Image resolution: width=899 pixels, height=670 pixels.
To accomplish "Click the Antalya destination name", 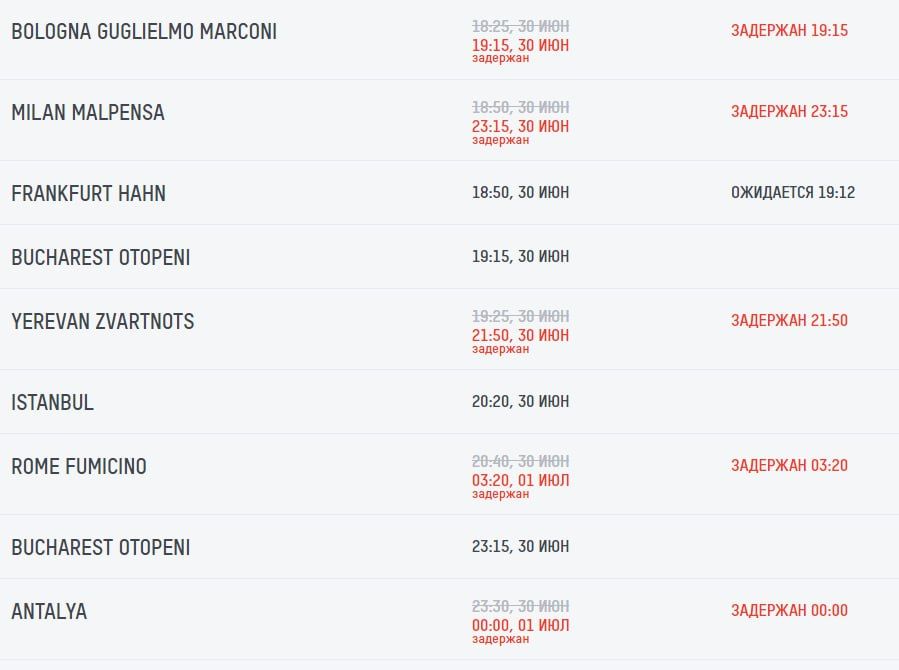I will tap(49, 612).
